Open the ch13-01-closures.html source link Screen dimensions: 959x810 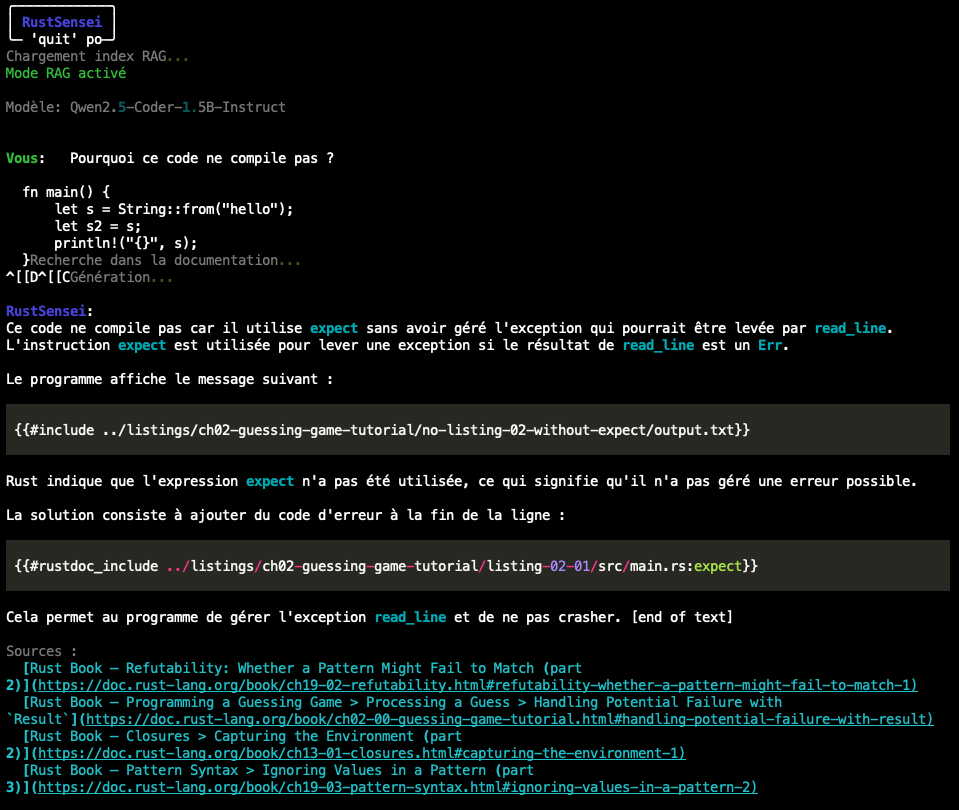(361, 754)
